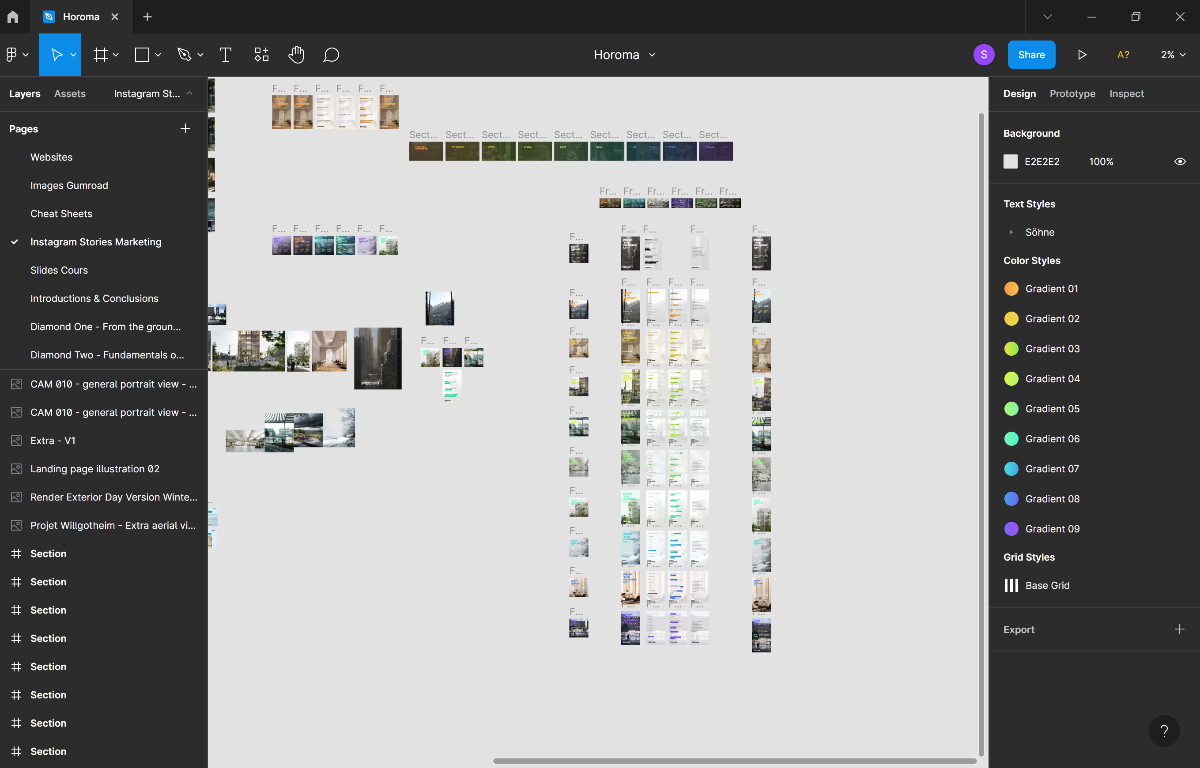Select the Extra - V1 image layer icon

tap(16, 440)
